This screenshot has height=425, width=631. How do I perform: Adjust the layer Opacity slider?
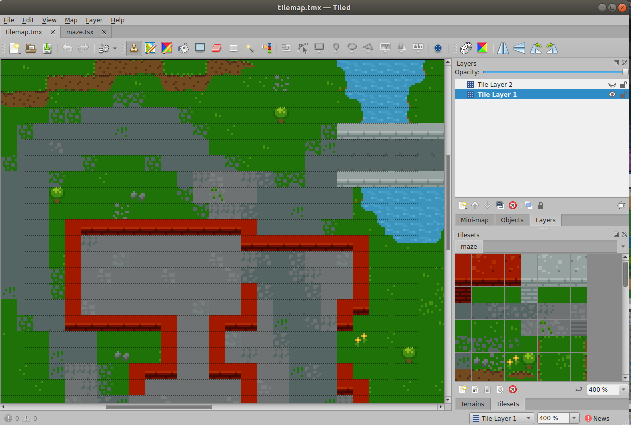[x=555, y=72]
